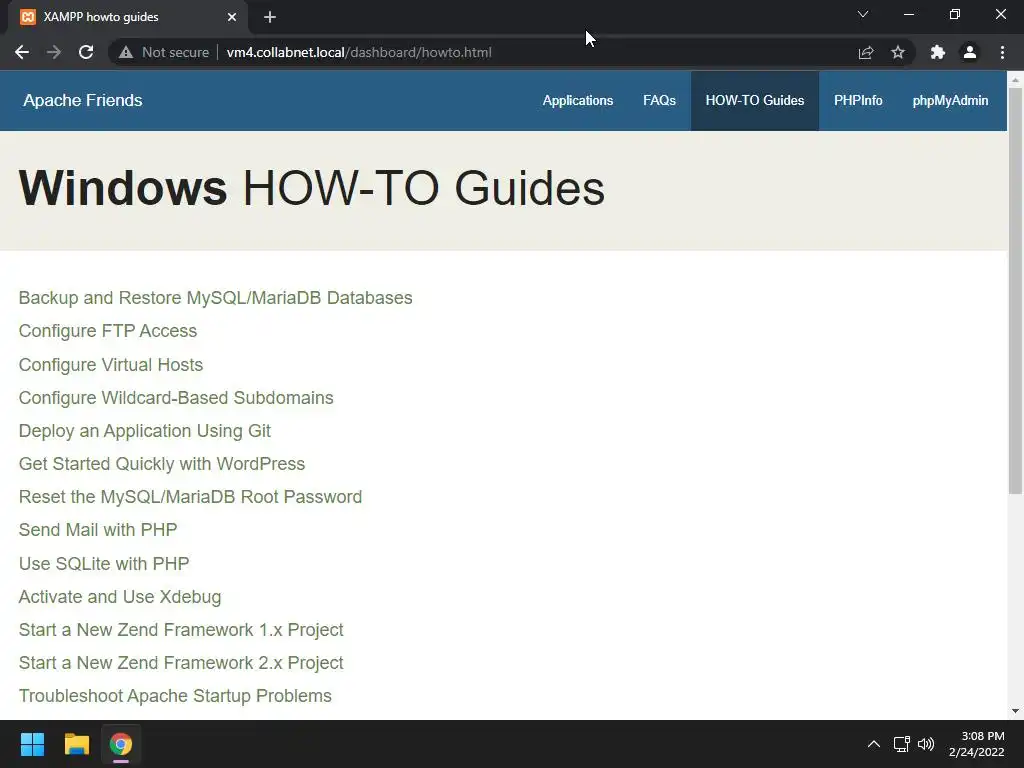
Task: Show hidden system tray icons
Action: point(874,744)
